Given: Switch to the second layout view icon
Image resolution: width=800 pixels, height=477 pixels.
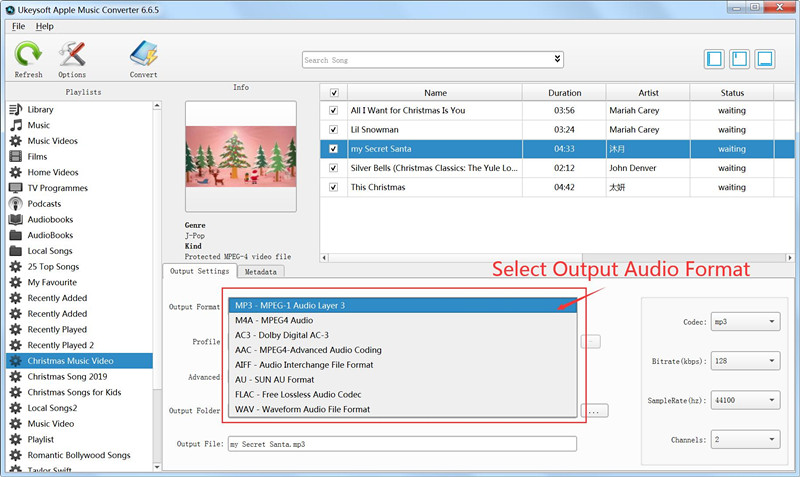Looking at the screenshot, I should point(739,59).
